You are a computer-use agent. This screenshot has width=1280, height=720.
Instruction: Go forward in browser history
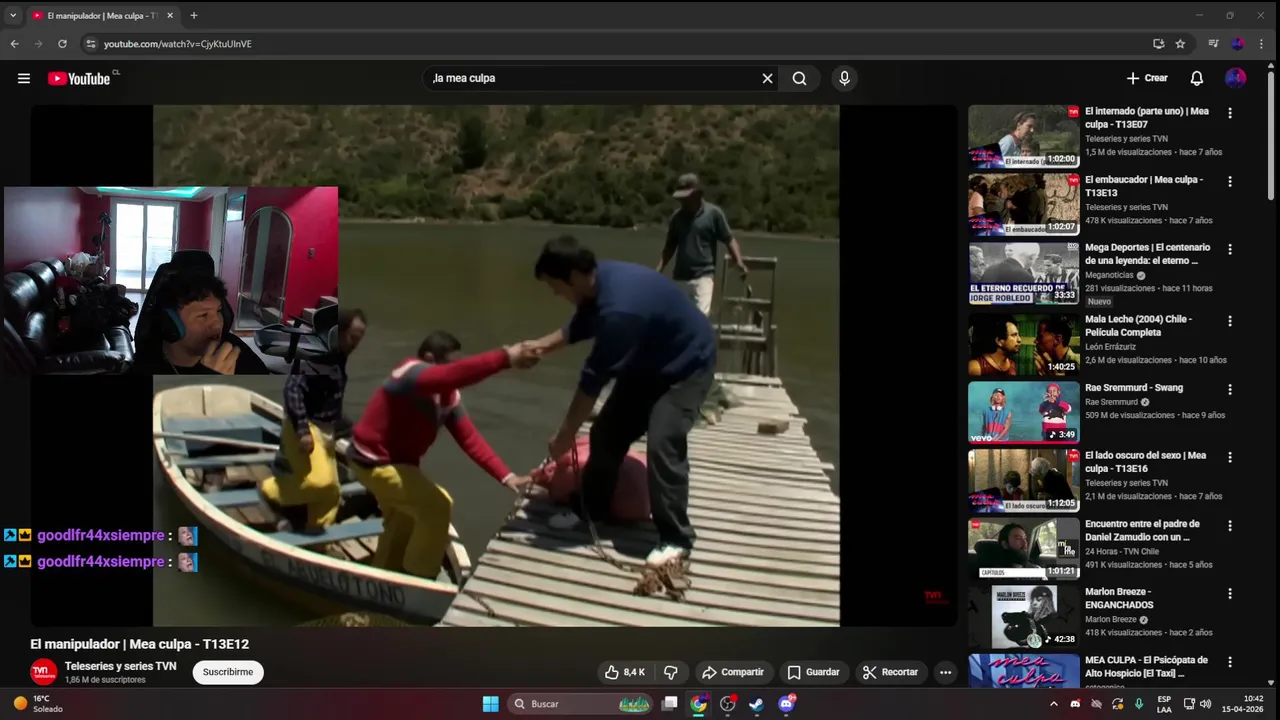pos(38,44)
